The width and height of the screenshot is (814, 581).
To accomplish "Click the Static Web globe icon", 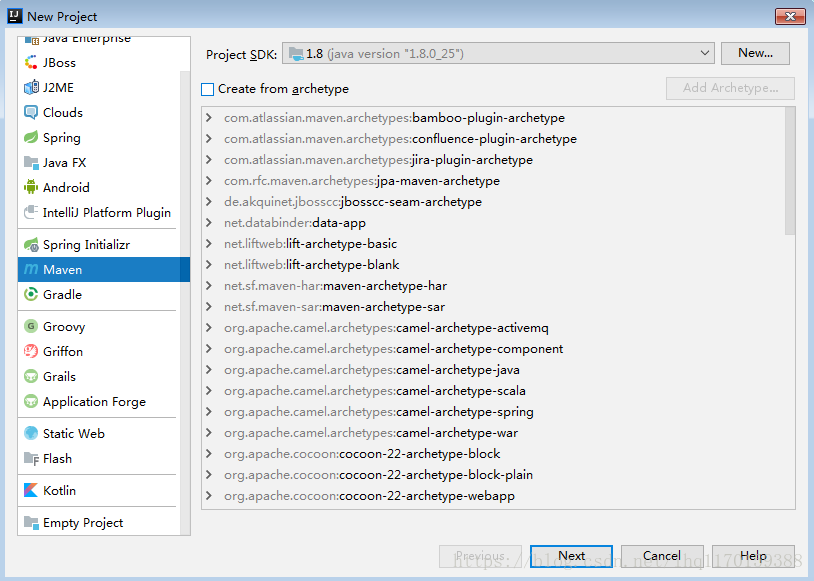I will pos(31,433).
